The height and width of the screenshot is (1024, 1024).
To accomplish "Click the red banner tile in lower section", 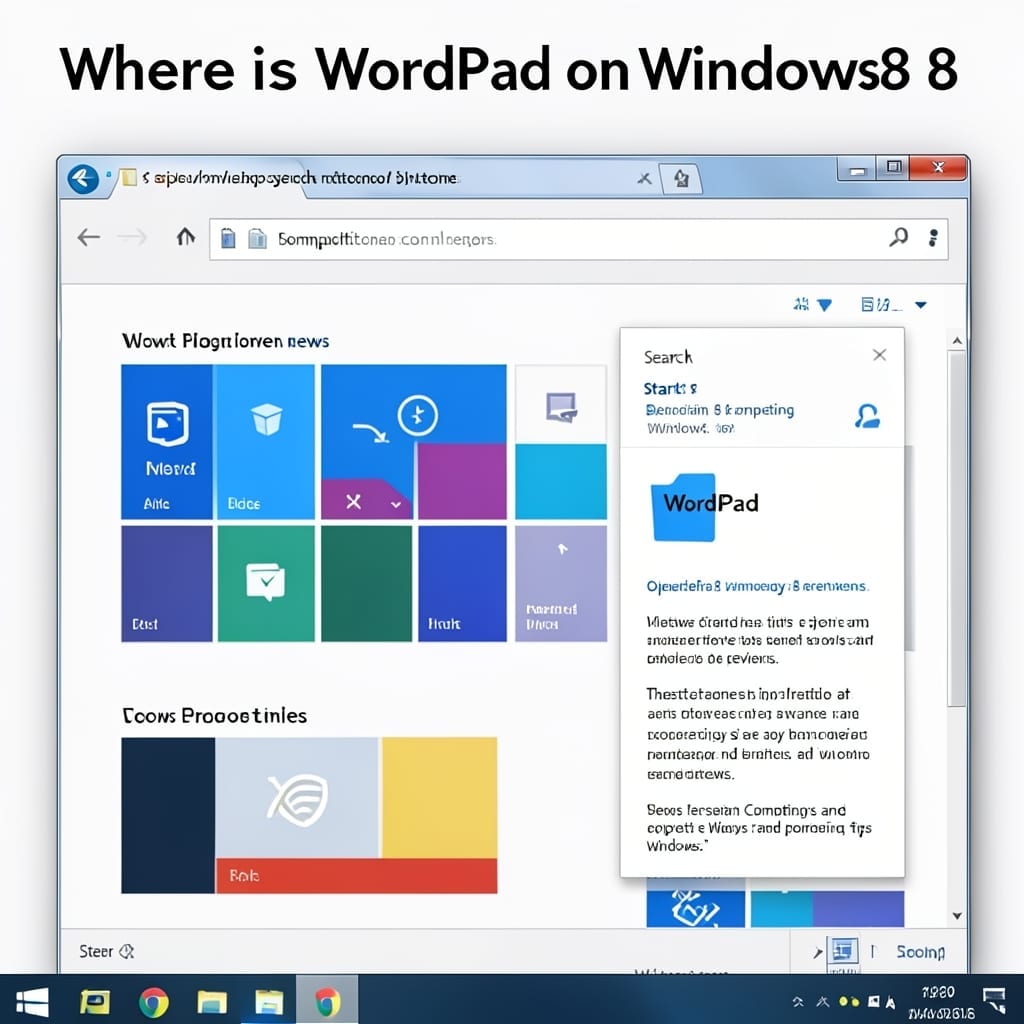I will 357,876.
